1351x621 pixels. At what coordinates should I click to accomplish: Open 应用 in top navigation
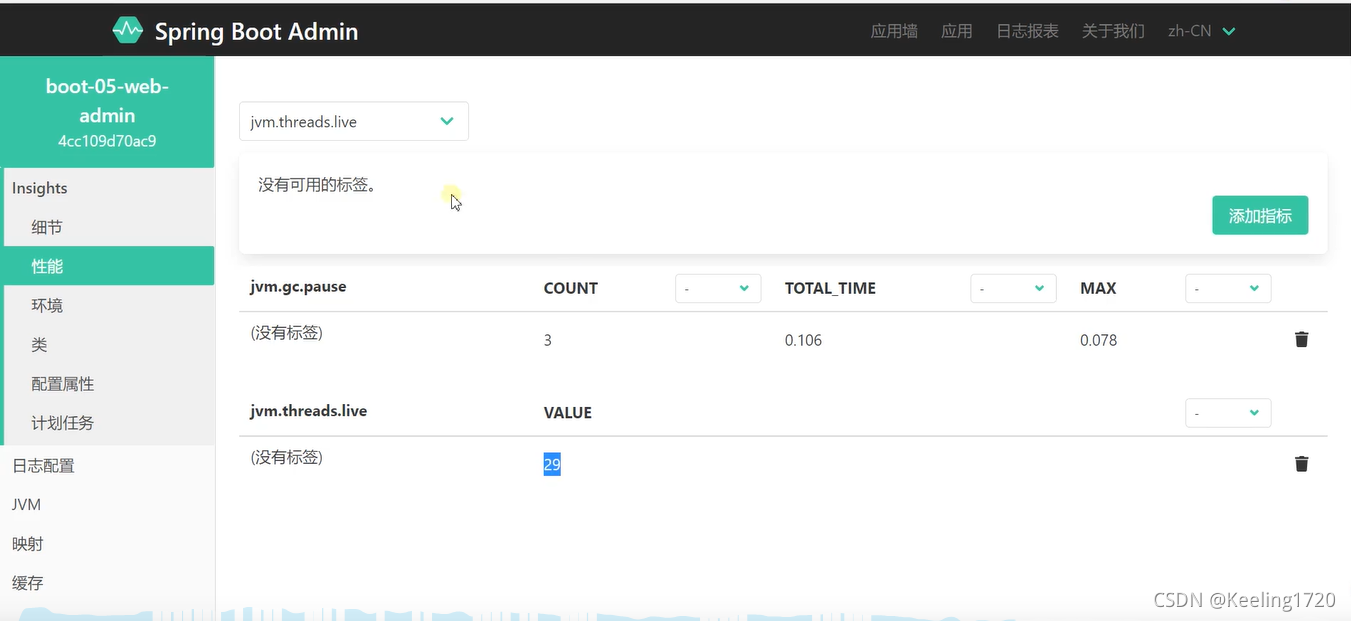(957, 31)
